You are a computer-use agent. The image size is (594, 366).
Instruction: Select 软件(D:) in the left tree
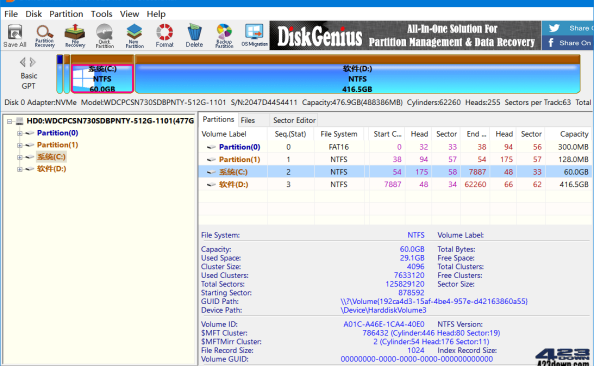tap(52, 169)
